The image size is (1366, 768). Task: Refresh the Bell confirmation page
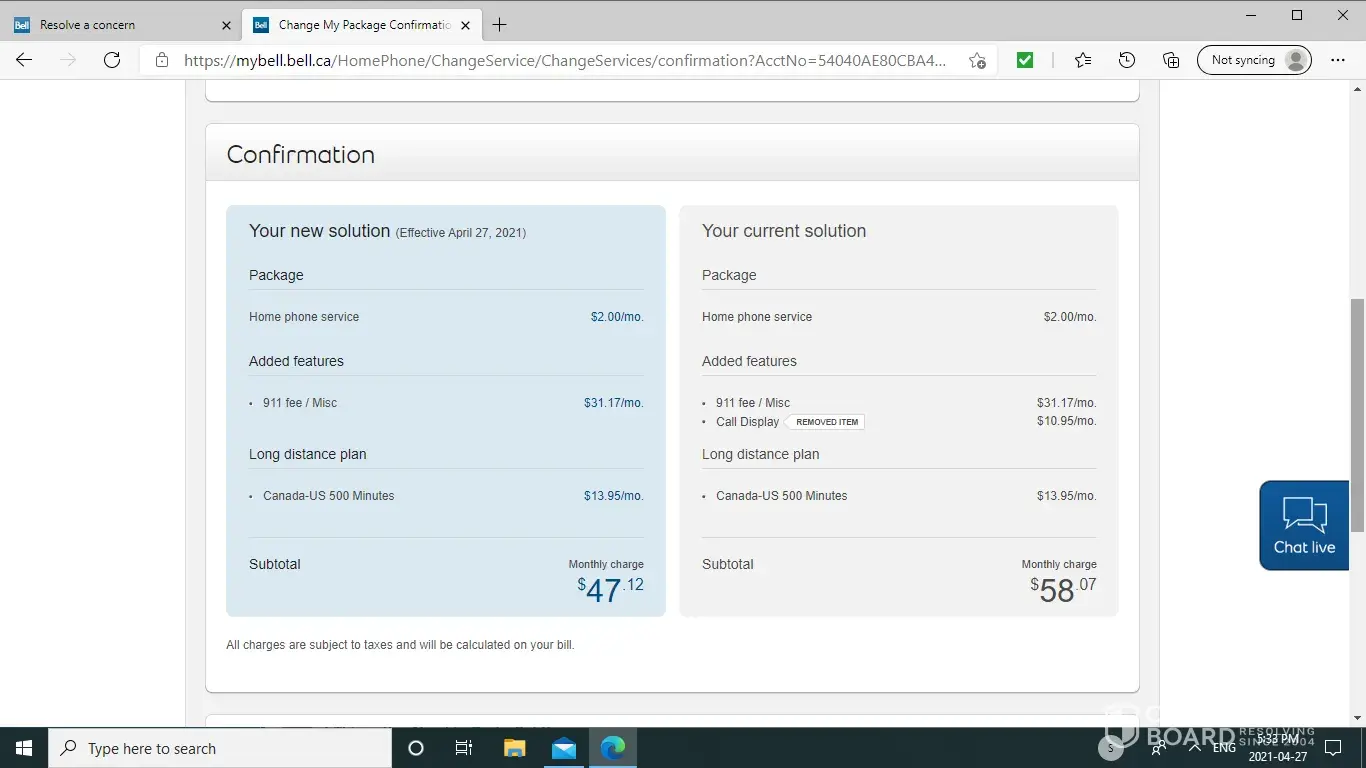112,60
